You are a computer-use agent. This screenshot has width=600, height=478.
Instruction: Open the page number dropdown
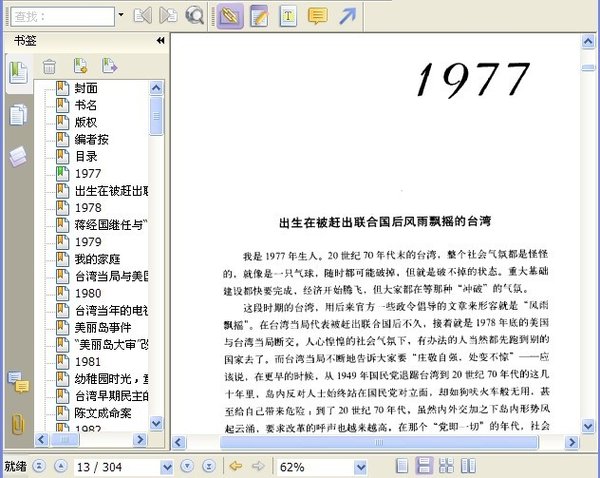(167, 467)
